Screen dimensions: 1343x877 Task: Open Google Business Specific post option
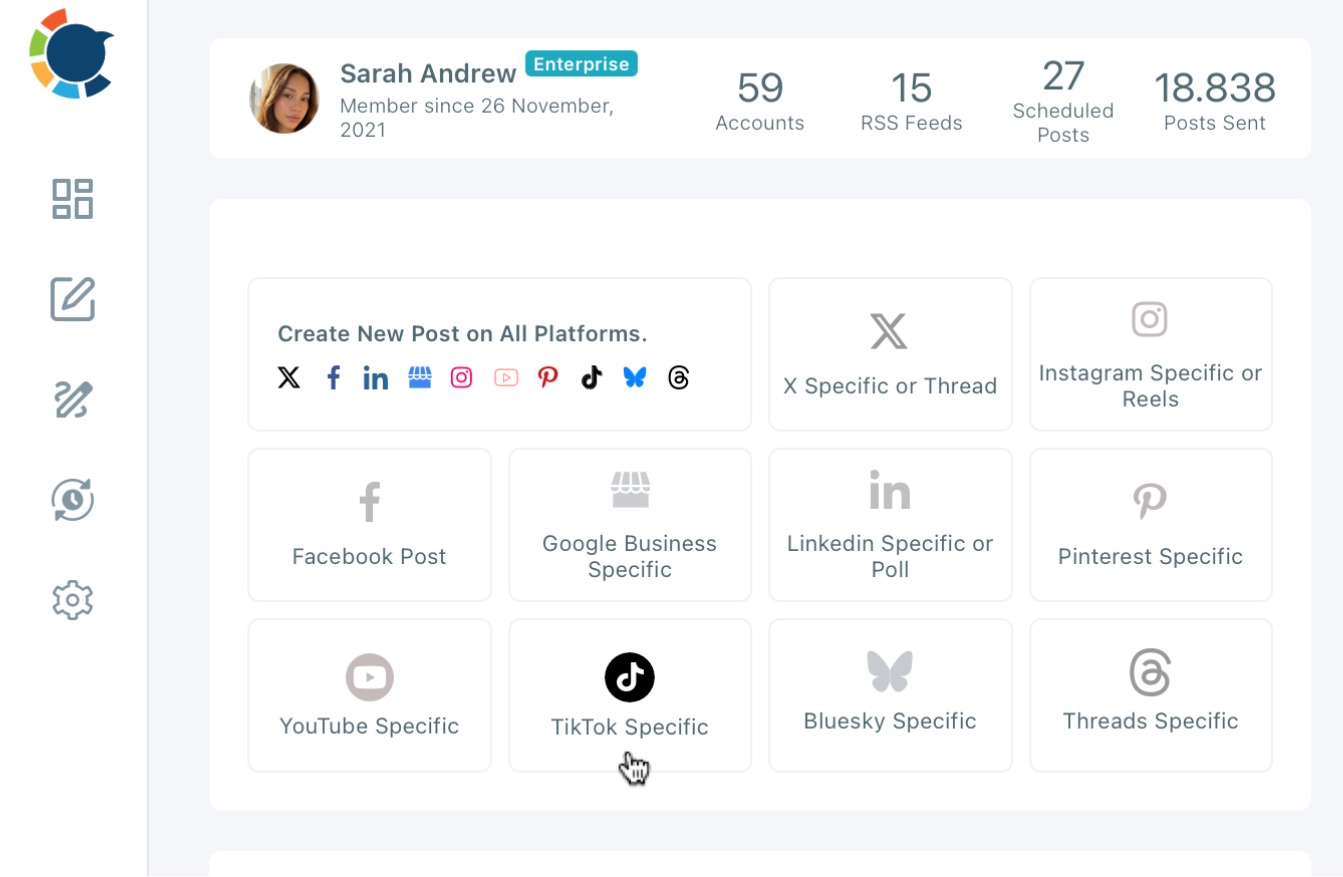pyautogui.click(x=629, y=525)
